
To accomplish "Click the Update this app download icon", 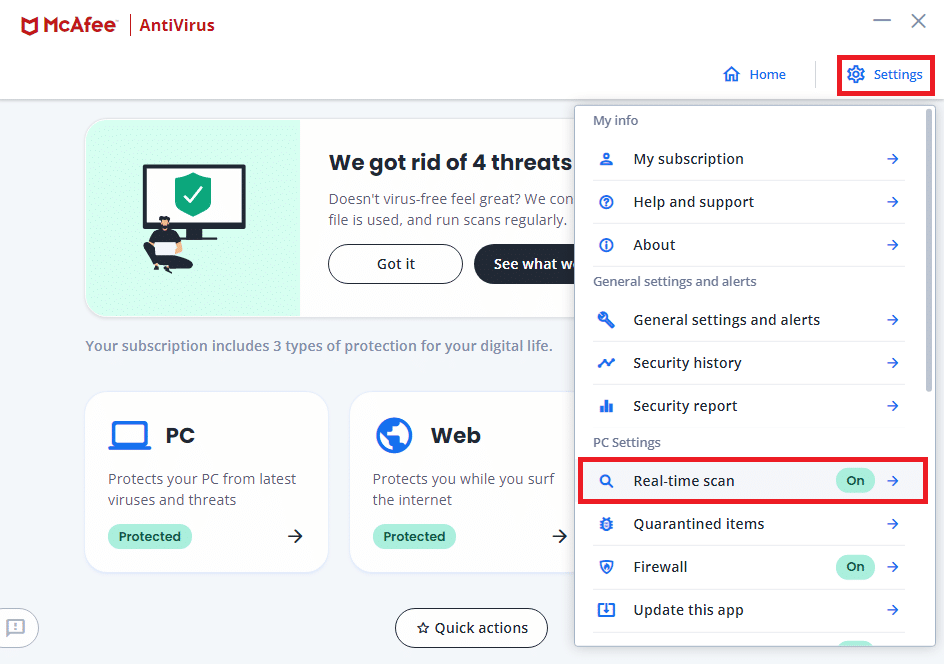I will tap(606, 610).
